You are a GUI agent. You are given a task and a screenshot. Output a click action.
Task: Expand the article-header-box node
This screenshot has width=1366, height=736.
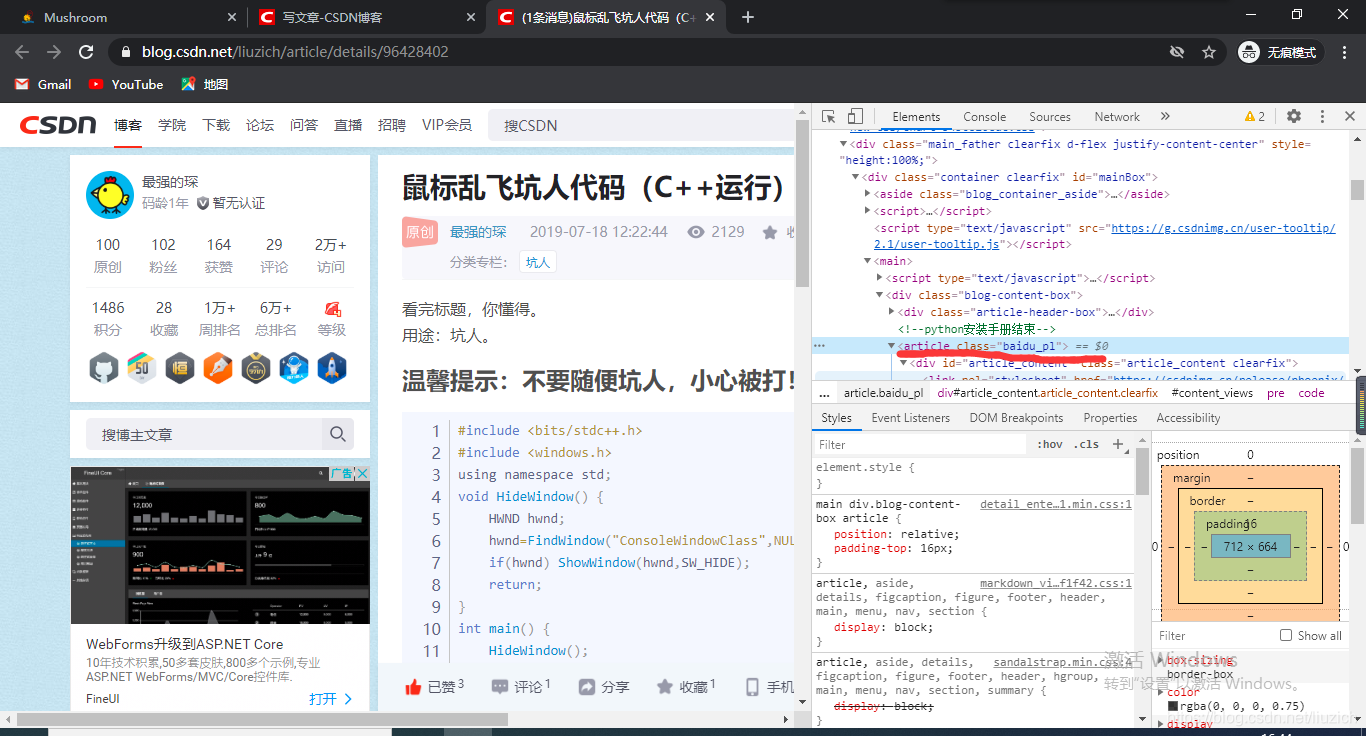tap(891, 312)
